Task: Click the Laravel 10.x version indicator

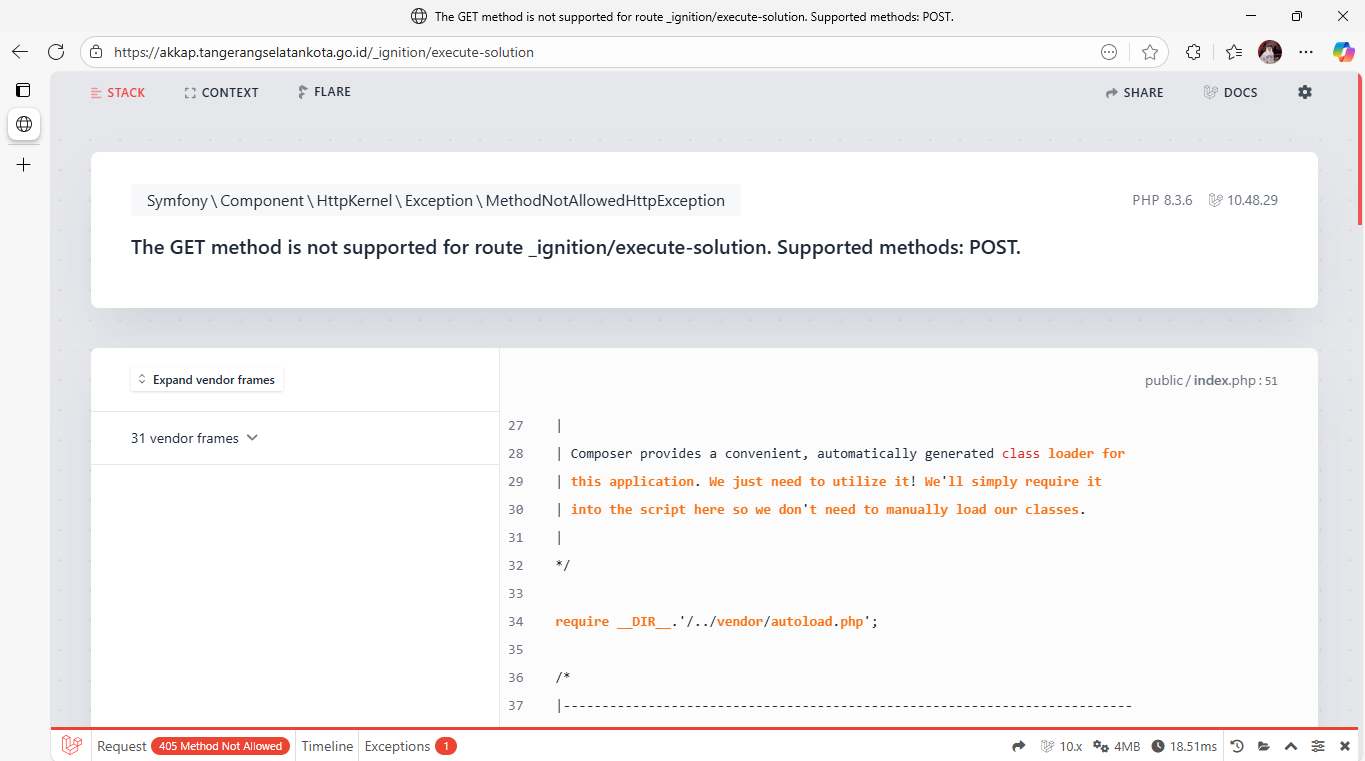Action: [1062, 746]
